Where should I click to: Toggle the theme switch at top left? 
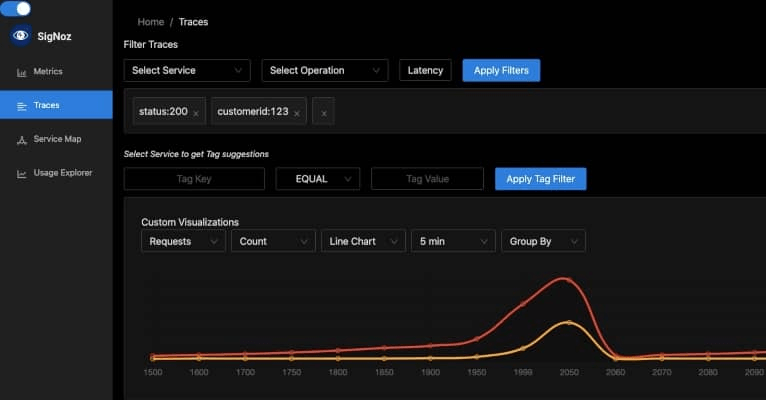15,8
